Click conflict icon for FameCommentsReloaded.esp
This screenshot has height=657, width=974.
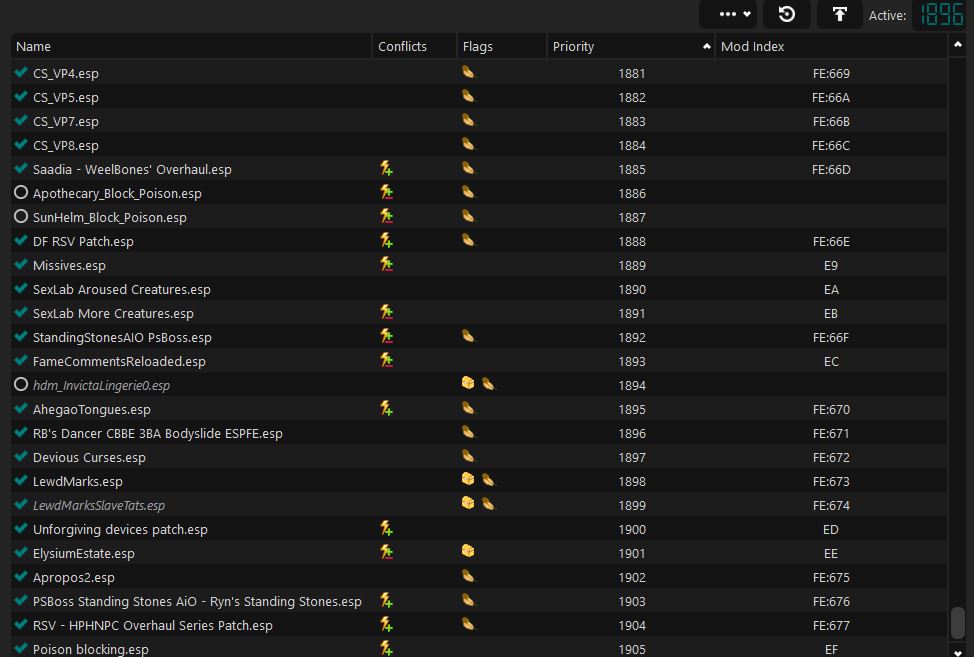386,360
